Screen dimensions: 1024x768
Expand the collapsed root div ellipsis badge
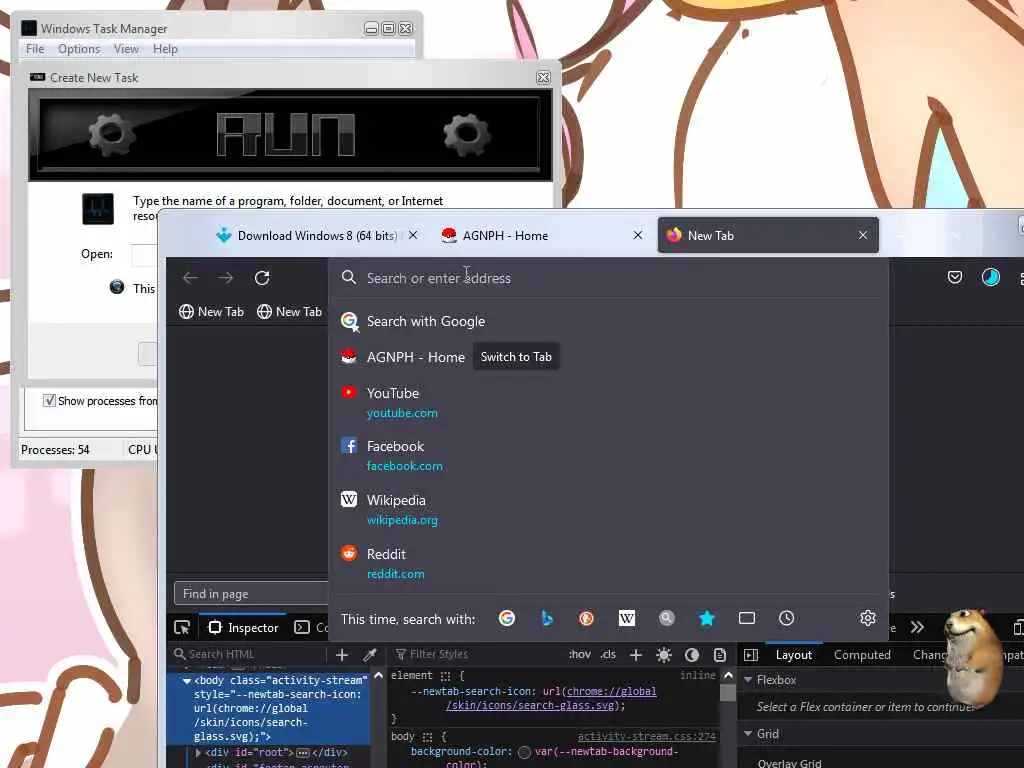click(x=302, y=753)
